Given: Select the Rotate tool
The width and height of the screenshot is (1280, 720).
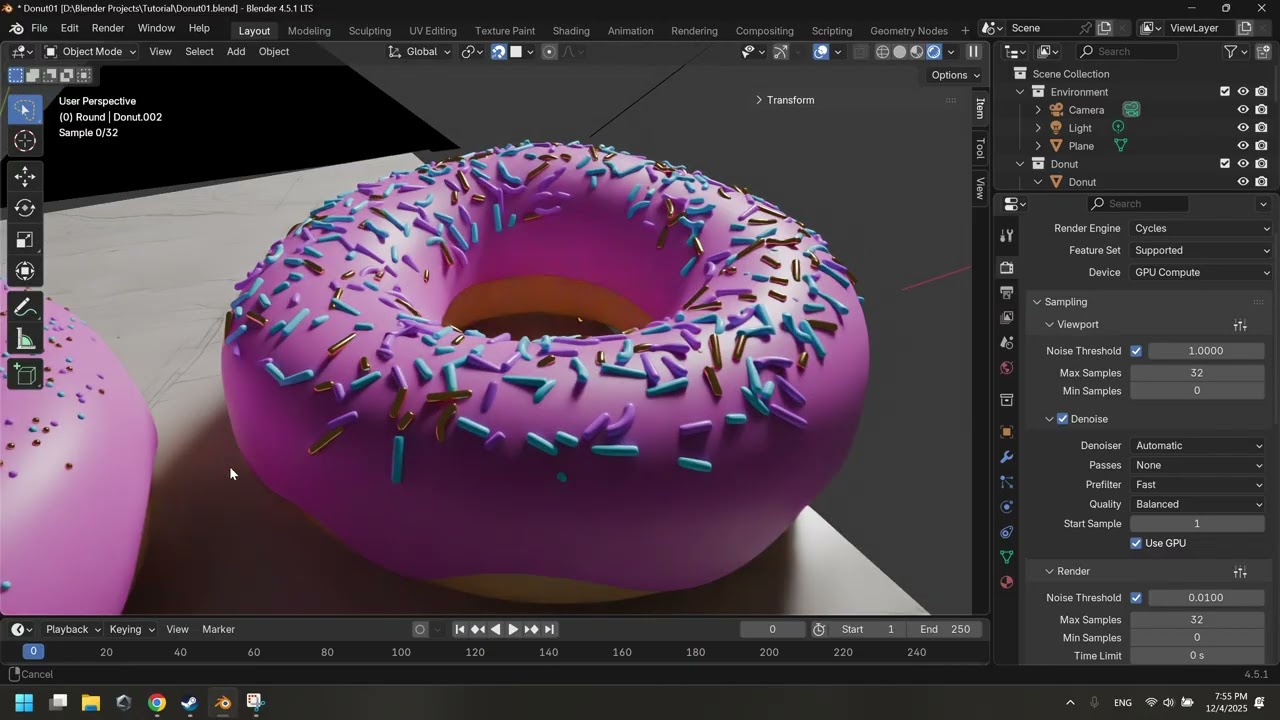Looking at the screenshot, I should click(x=25, y=208).
